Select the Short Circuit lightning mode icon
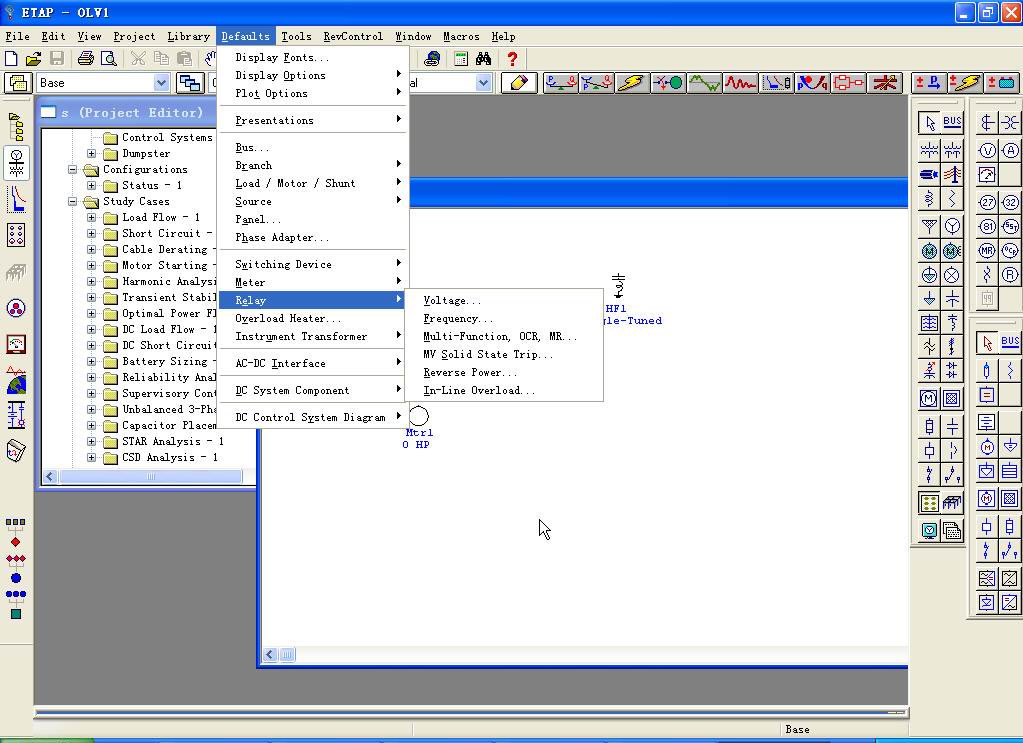The height and width of the screenshot is (743, 1023). pyautogui.click(x=632, y=83)
